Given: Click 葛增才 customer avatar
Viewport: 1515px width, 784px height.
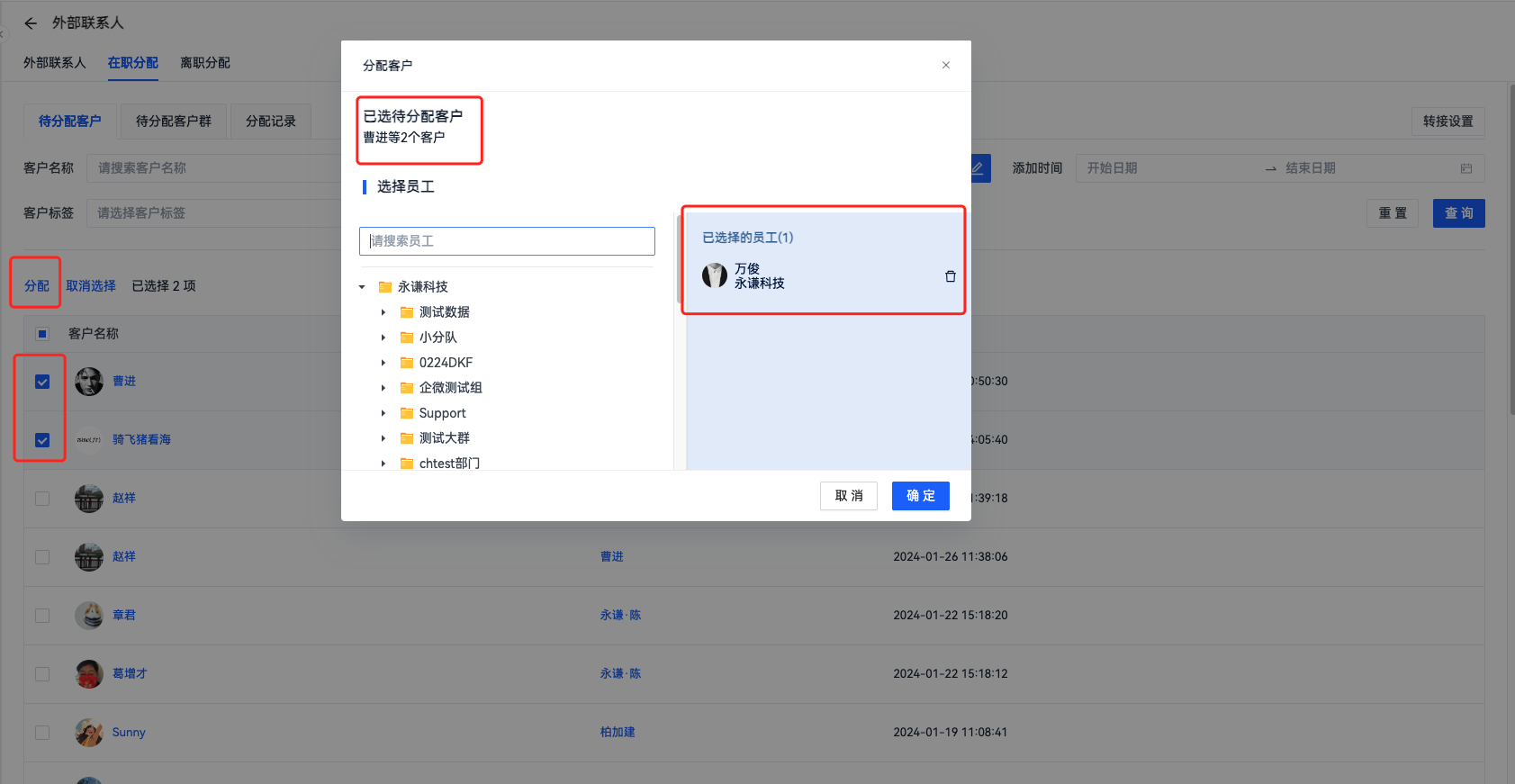Looking at the screenshot, I should [89, 674].
